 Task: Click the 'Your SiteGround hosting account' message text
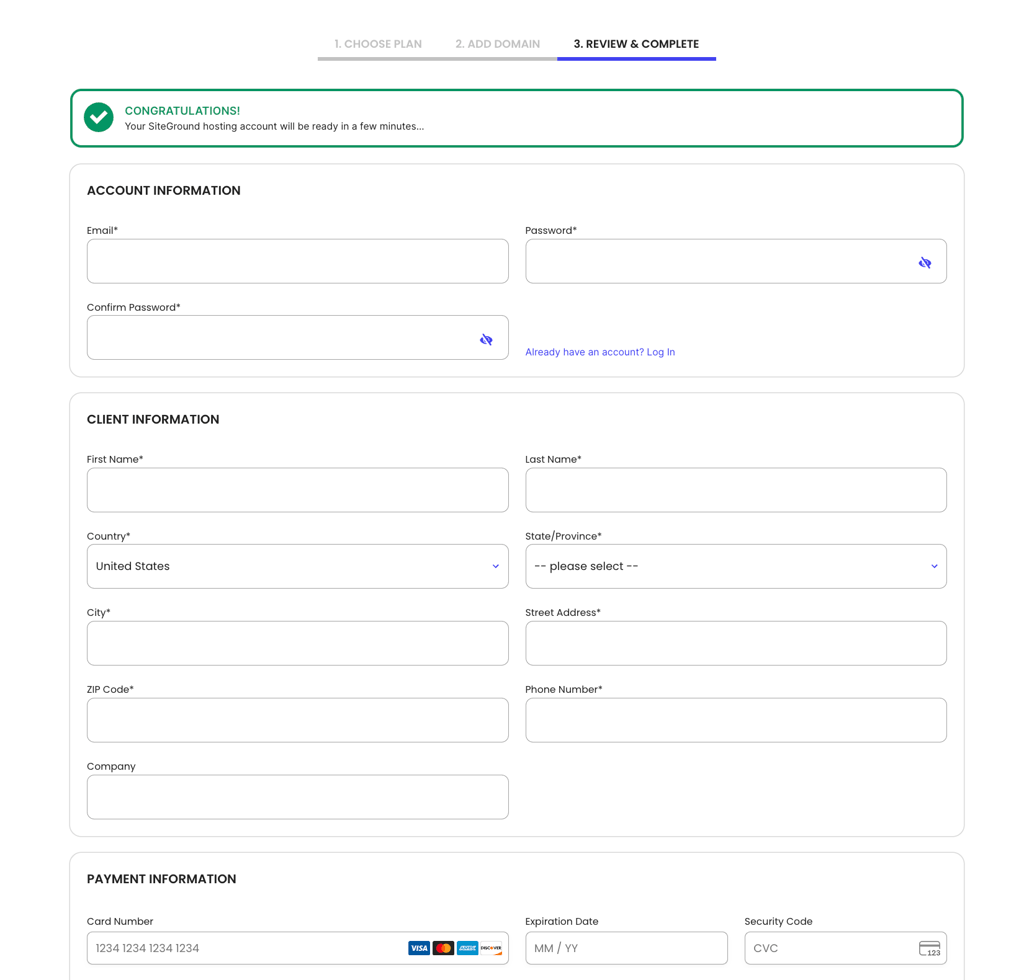coord(274,126)
